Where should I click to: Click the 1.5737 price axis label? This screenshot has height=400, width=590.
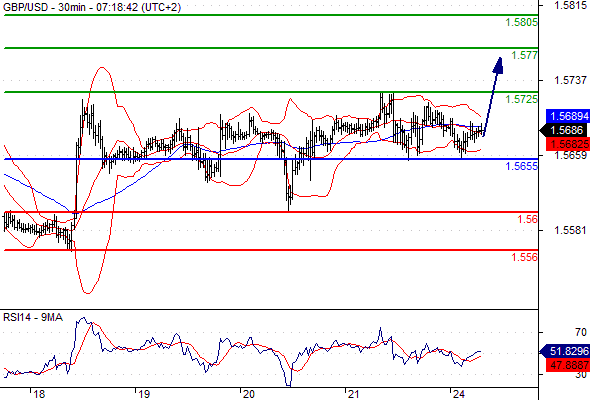[570, 80]
